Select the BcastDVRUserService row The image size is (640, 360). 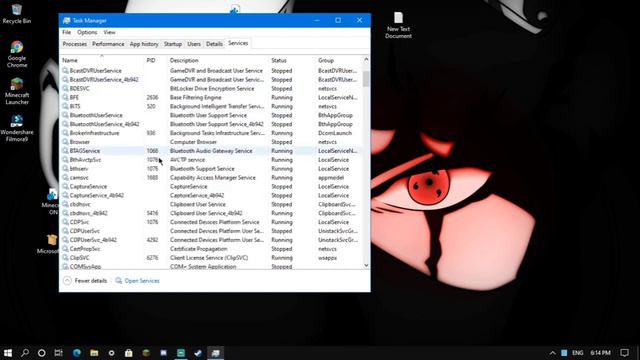(x=211, y=71)
